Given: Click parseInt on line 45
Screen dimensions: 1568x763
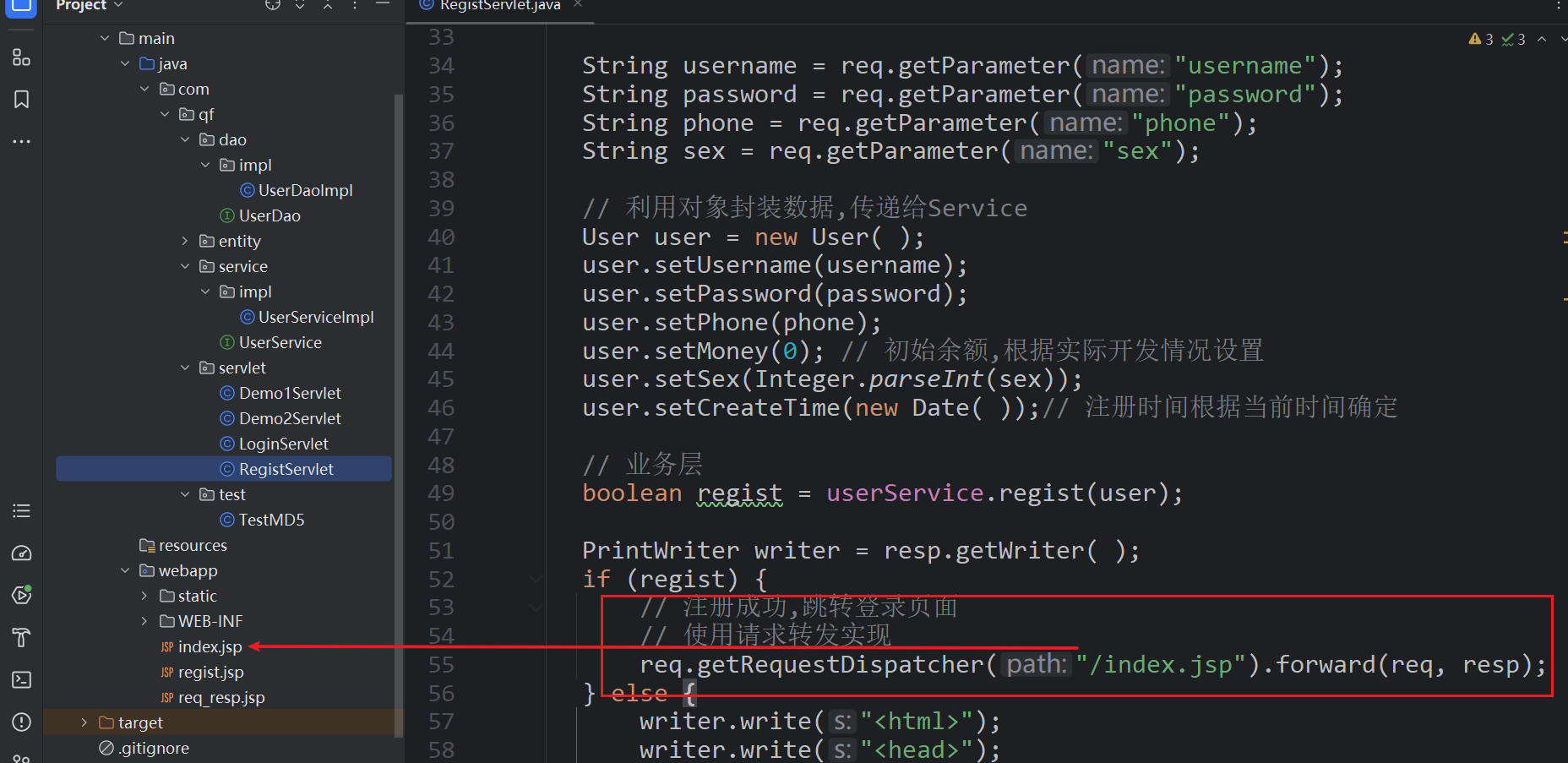Looking at the screenshot, I should 926,379.
